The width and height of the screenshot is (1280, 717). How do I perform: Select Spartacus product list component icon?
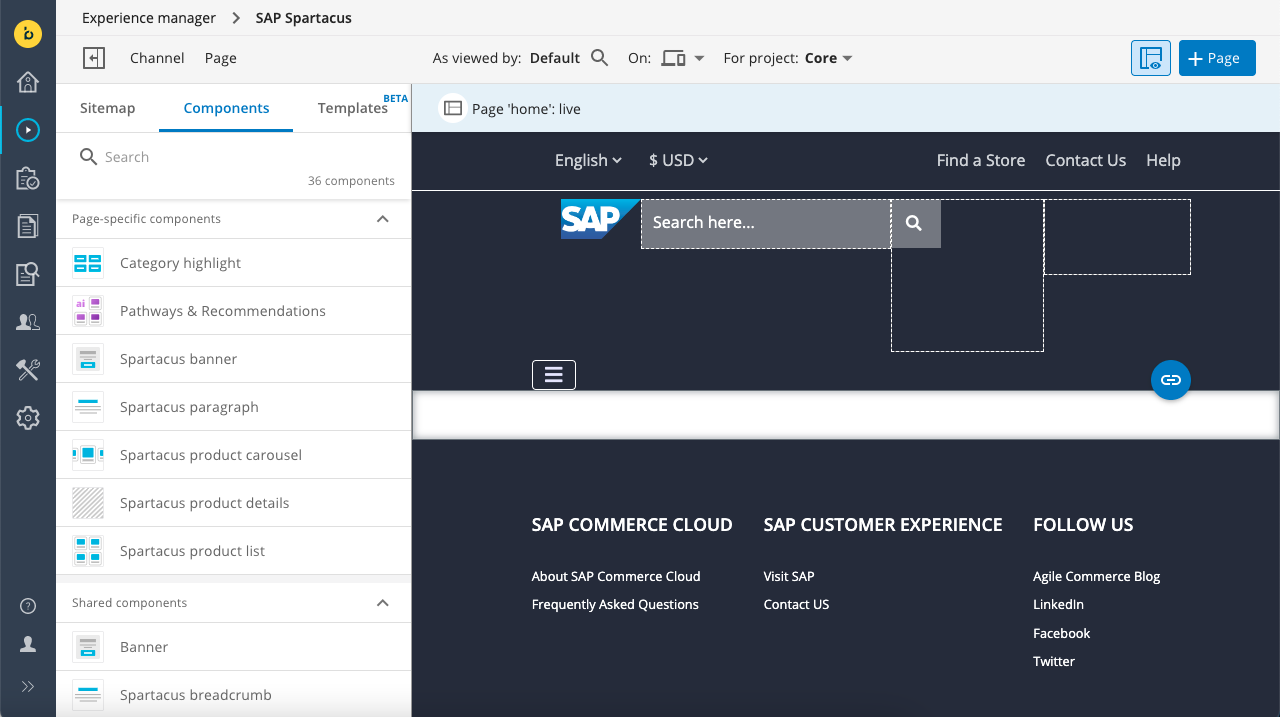88,551
